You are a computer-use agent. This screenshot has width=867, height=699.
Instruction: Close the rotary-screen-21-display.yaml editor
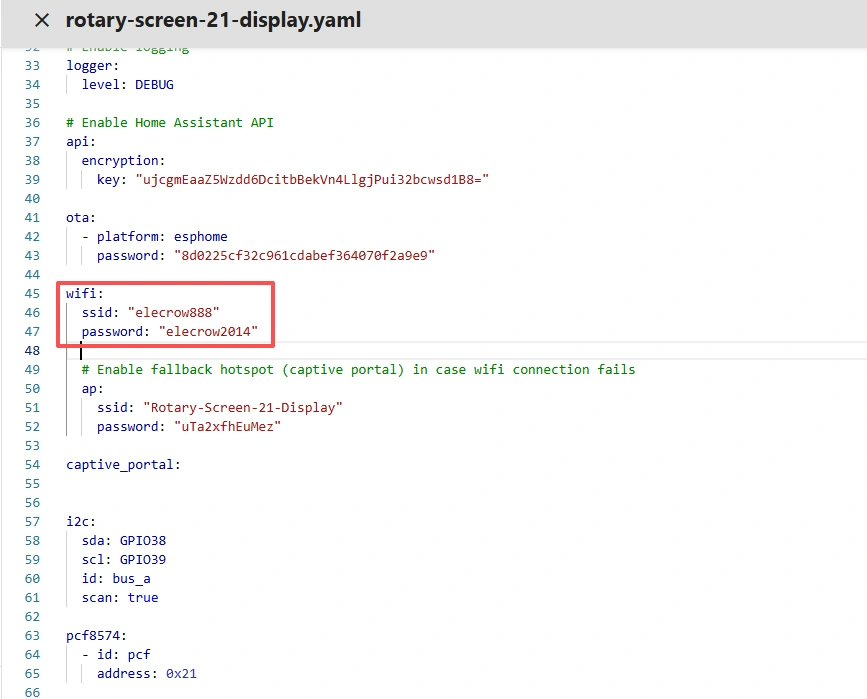tap(41, 20)
